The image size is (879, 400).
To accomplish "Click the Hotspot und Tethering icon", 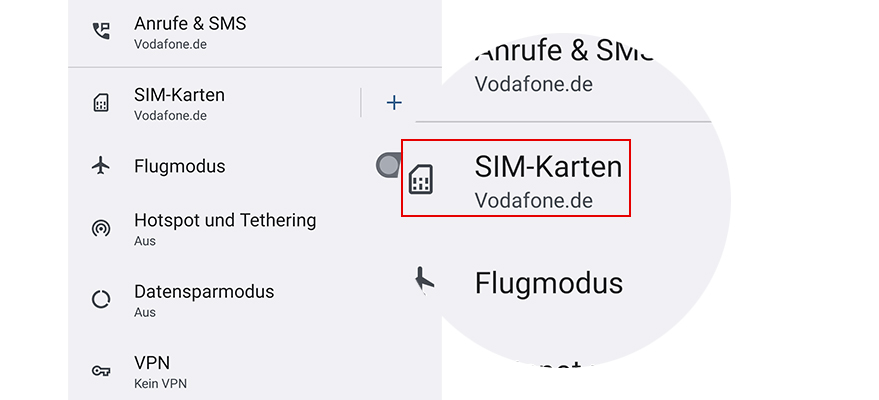I will point(100,229).
